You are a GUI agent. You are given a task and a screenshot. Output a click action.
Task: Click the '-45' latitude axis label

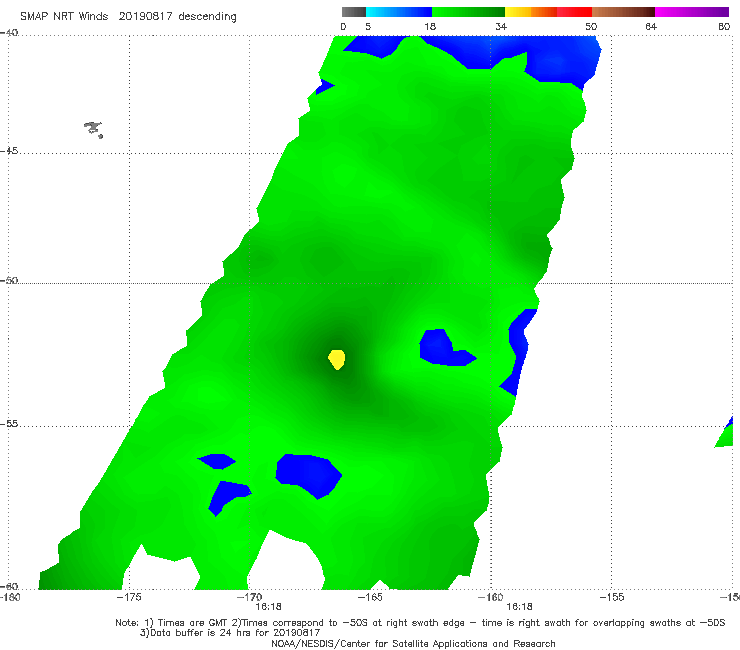click(x=9, y=151)
